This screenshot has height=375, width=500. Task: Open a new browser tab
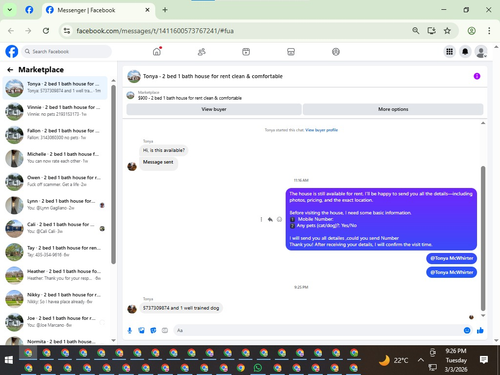coord(165,10)
